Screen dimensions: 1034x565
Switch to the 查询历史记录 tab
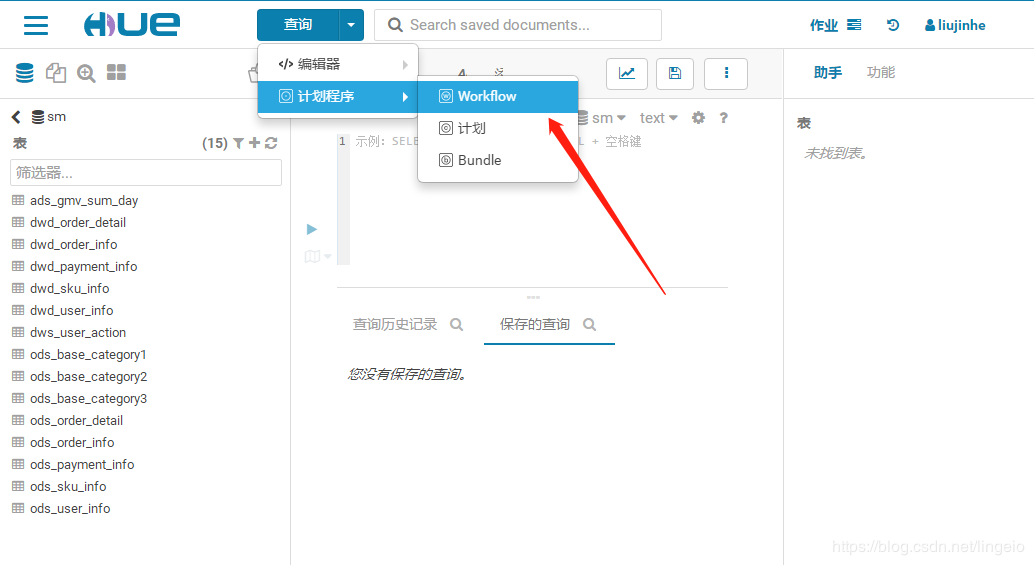click(394, 324)
